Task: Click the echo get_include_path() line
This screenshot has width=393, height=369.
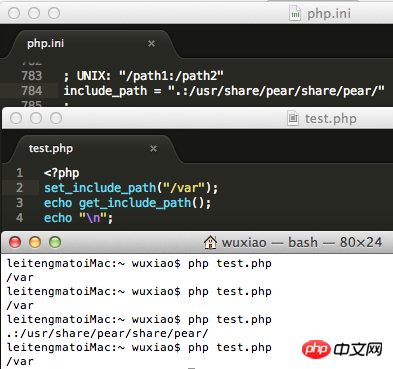Action: (x=127, y=203)
